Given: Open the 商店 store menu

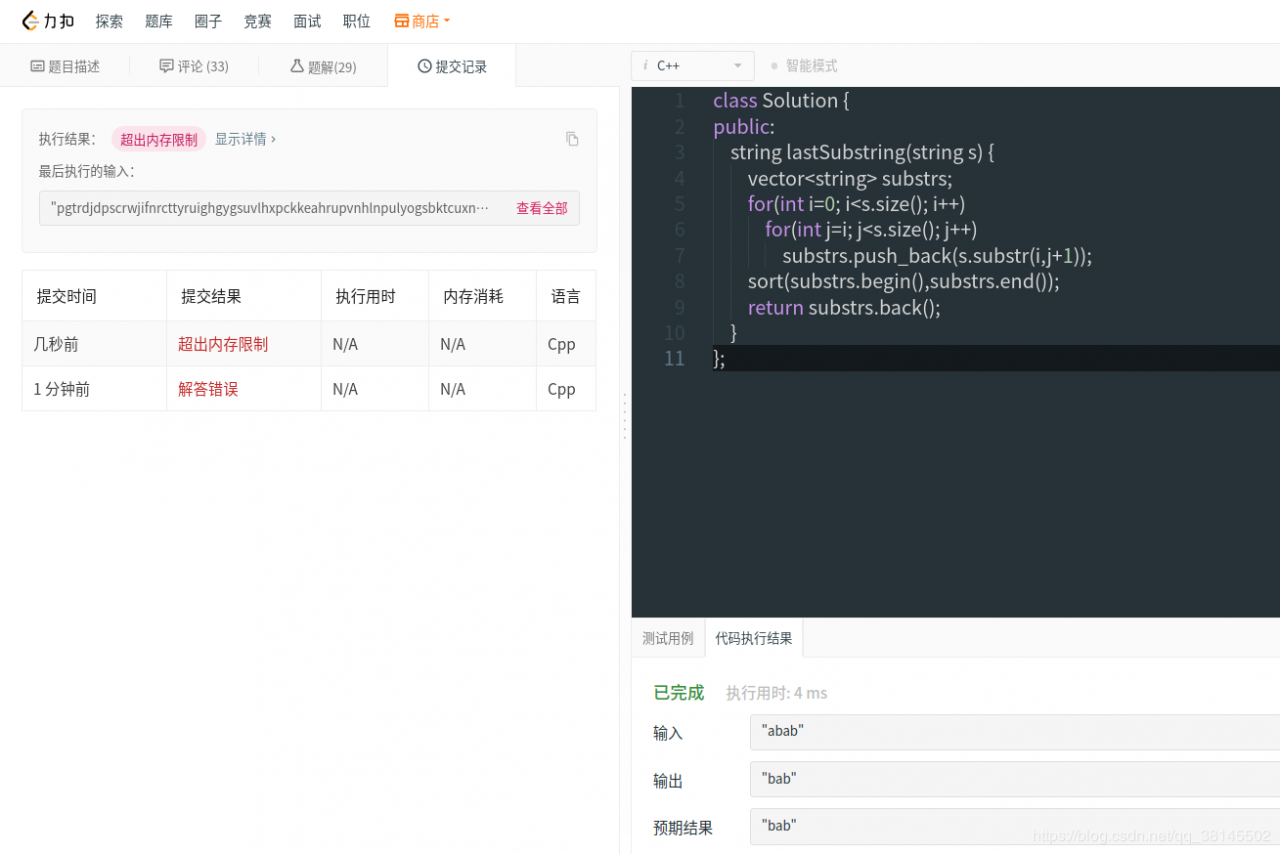Looking at the screenshot, I should [422, 21].
